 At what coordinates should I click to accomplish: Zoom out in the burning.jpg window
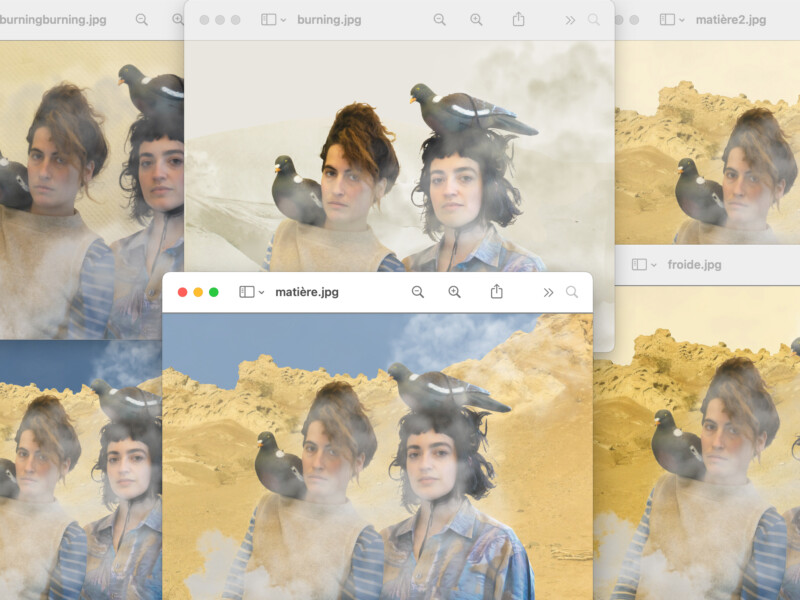point(439,20)
